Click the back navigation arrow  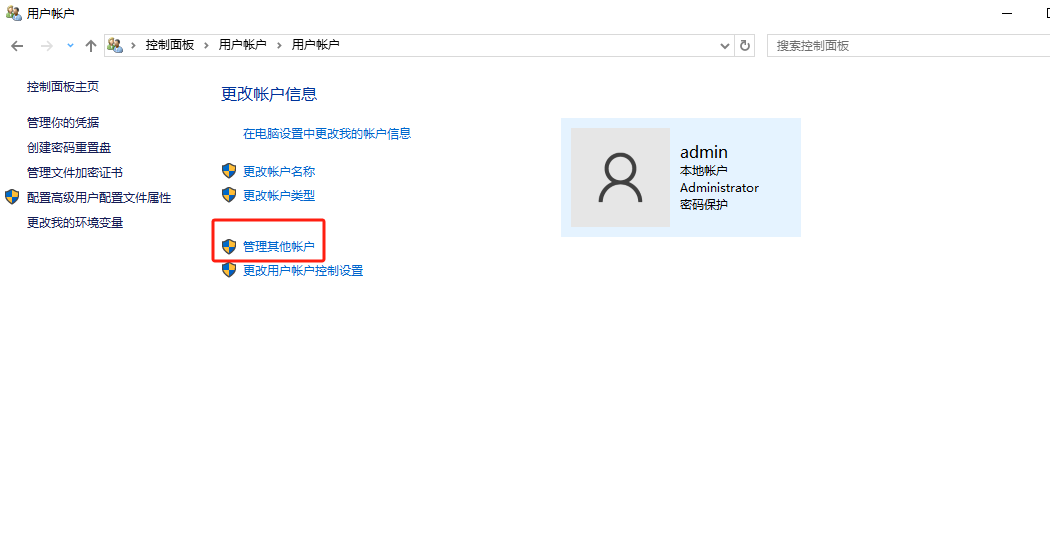[x=17, y=46]
